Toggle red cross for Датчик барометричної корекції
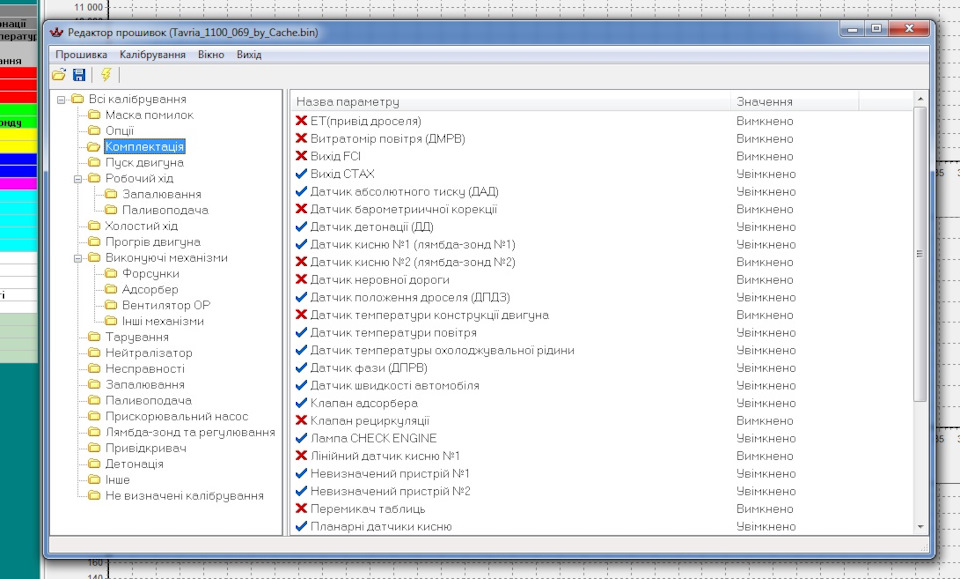Viewport: 960px width, 579px height. pos(301,209)
